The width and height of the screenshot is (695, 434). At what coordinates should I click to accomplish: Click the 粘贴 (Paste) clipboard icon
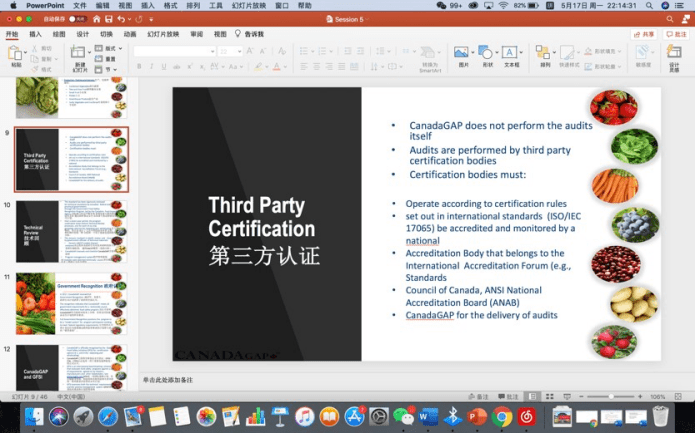16,54
